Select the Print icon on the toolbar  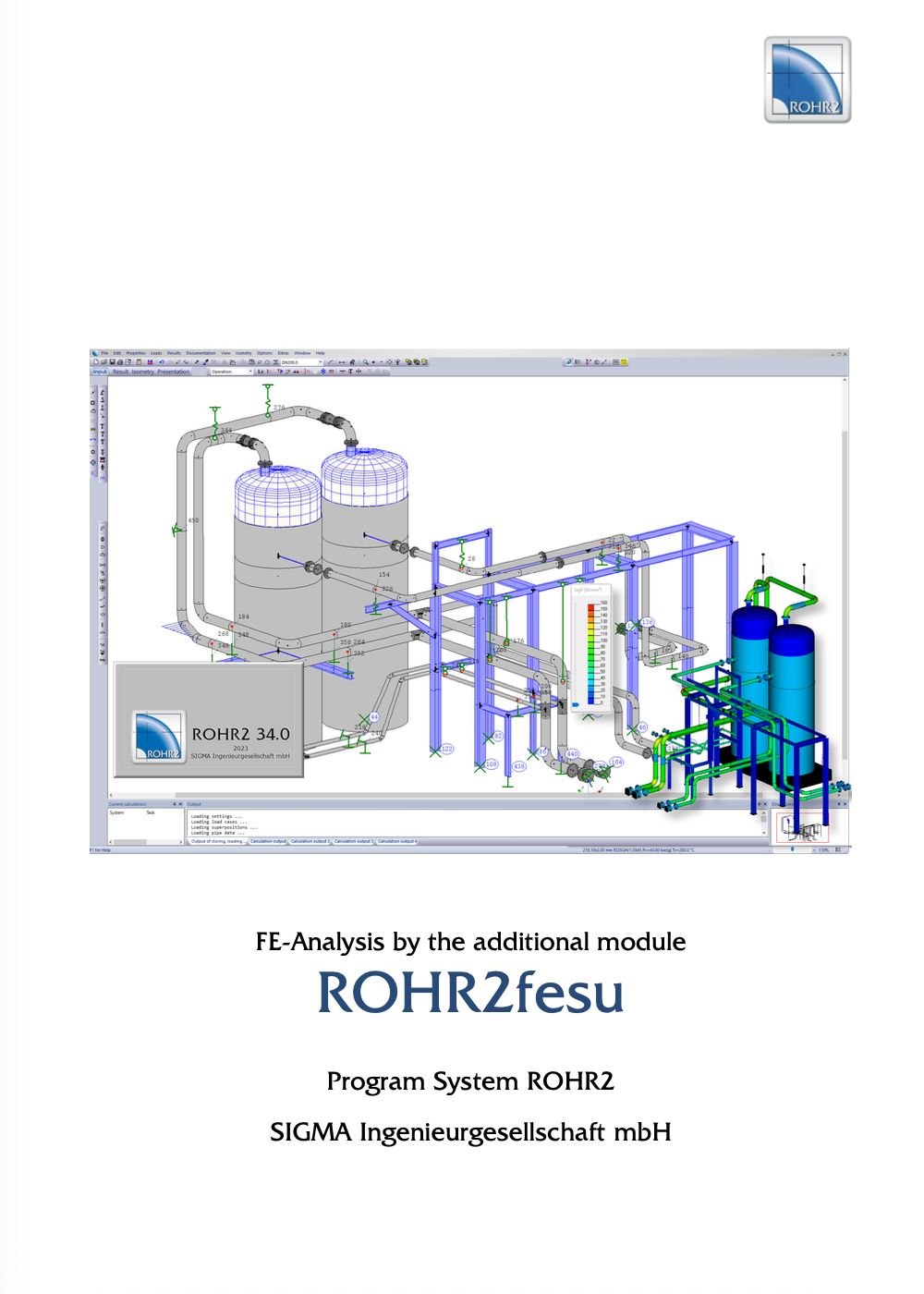tap(120, 362)
